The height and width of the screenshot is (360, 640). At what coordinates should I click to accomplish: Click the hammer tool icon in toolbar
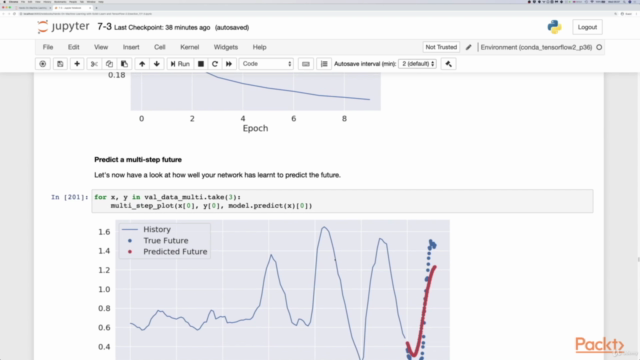pos(449,64)
